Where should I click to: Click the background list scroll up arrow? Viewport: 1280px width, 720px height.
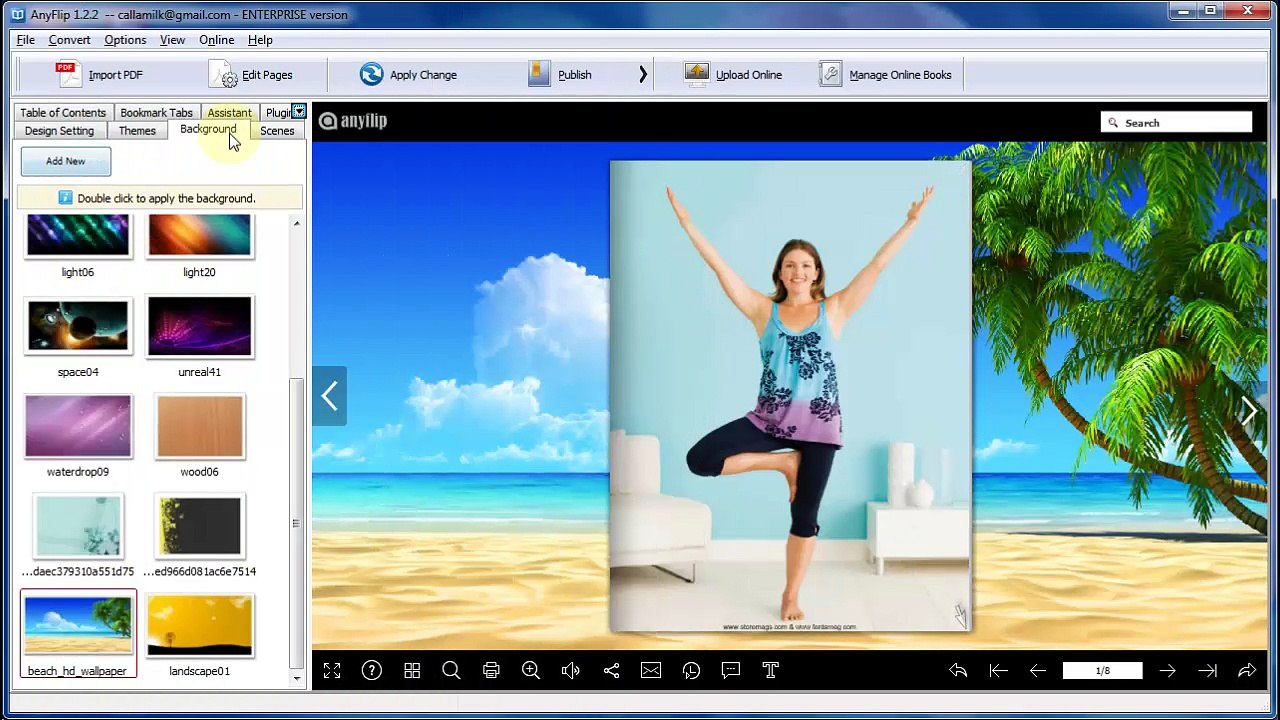(x=296, y=223)
